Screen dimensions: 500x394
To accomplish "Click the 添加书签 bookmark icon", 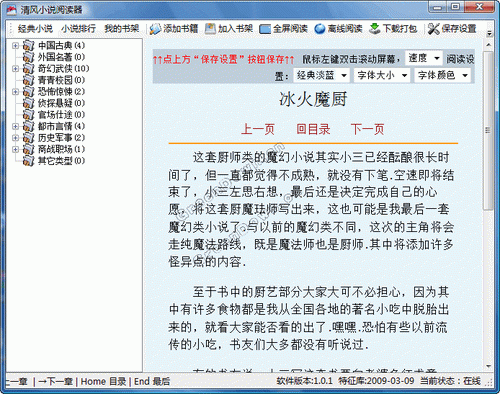I will (x=155, y=29).
